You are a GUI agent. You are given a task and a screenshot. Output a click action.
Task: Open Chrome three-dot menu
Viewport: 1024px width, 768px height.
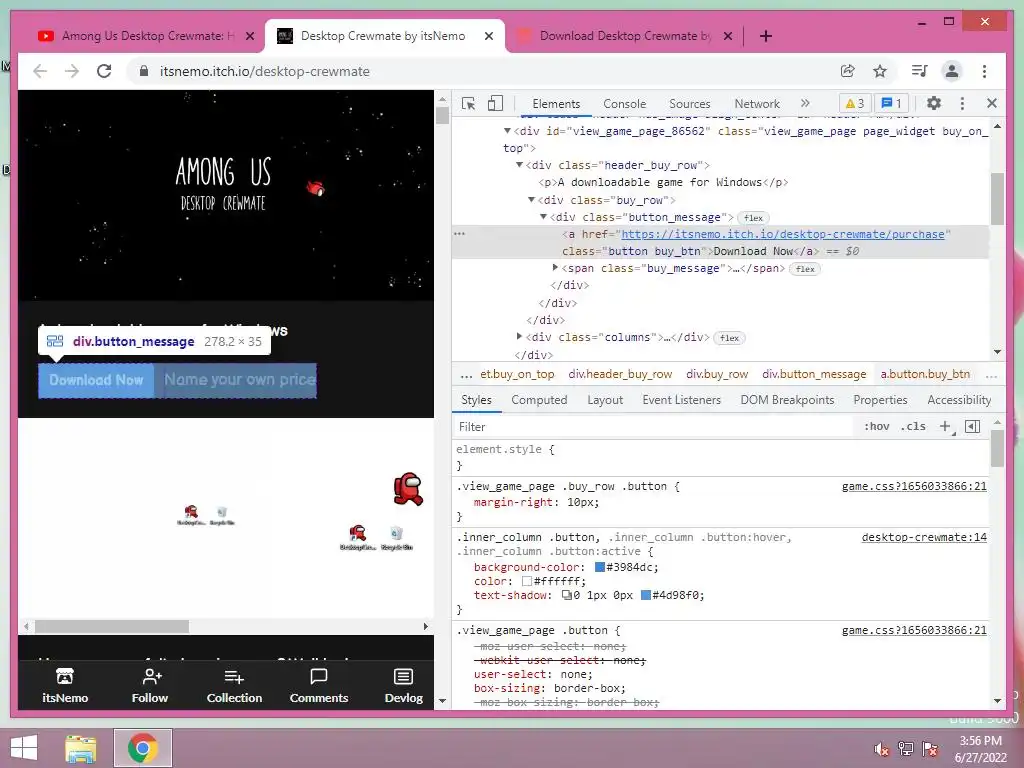984,71
